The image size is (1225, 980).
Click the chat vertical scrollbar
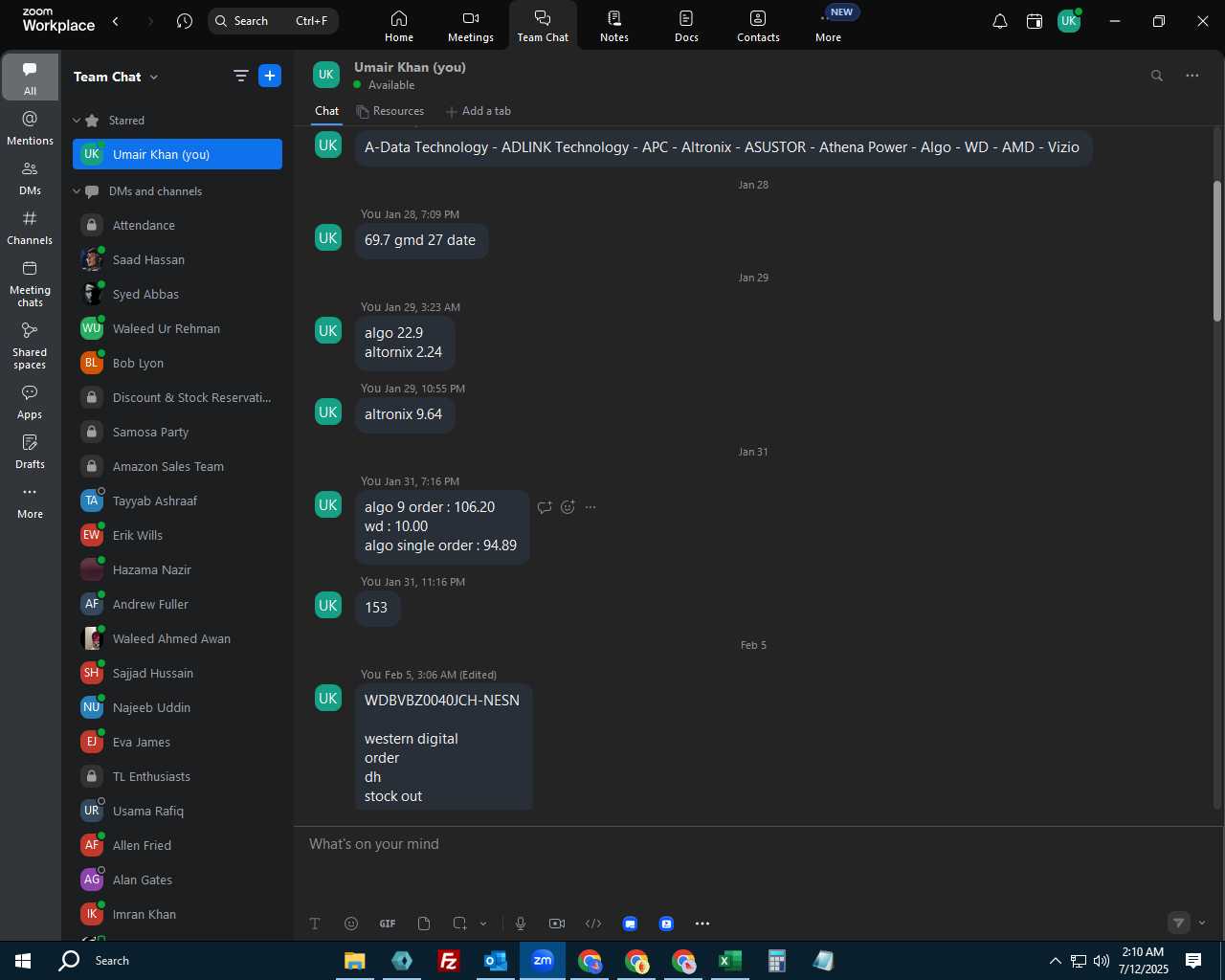point(1217,251)
